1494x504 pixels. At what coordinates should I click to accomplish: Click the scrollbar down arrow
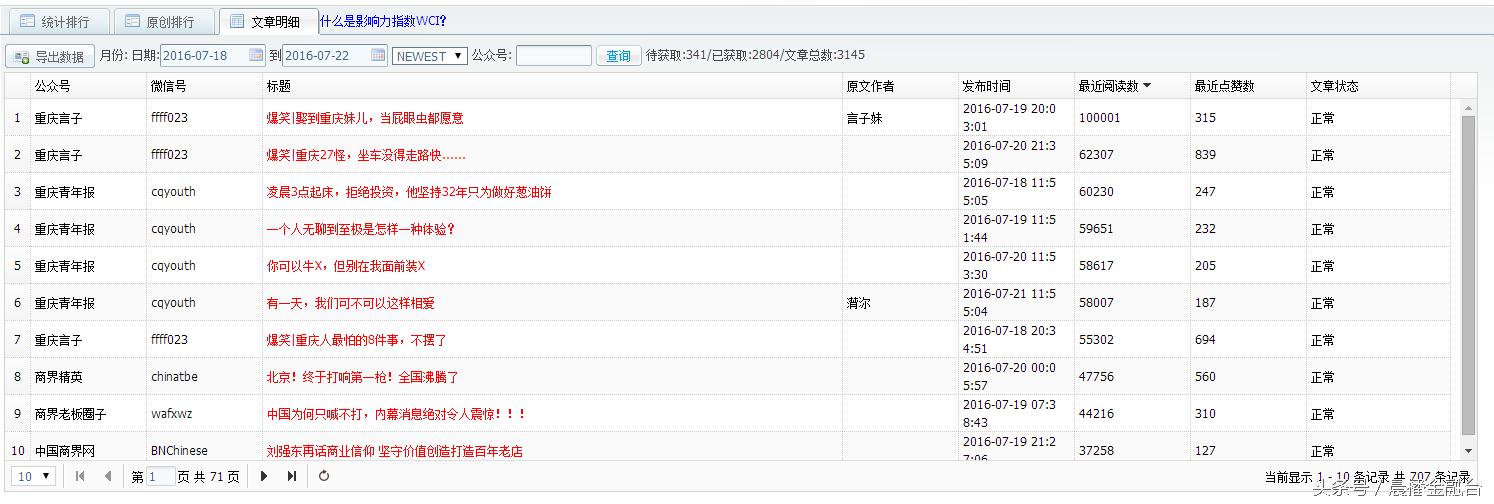pos(1468,452)
